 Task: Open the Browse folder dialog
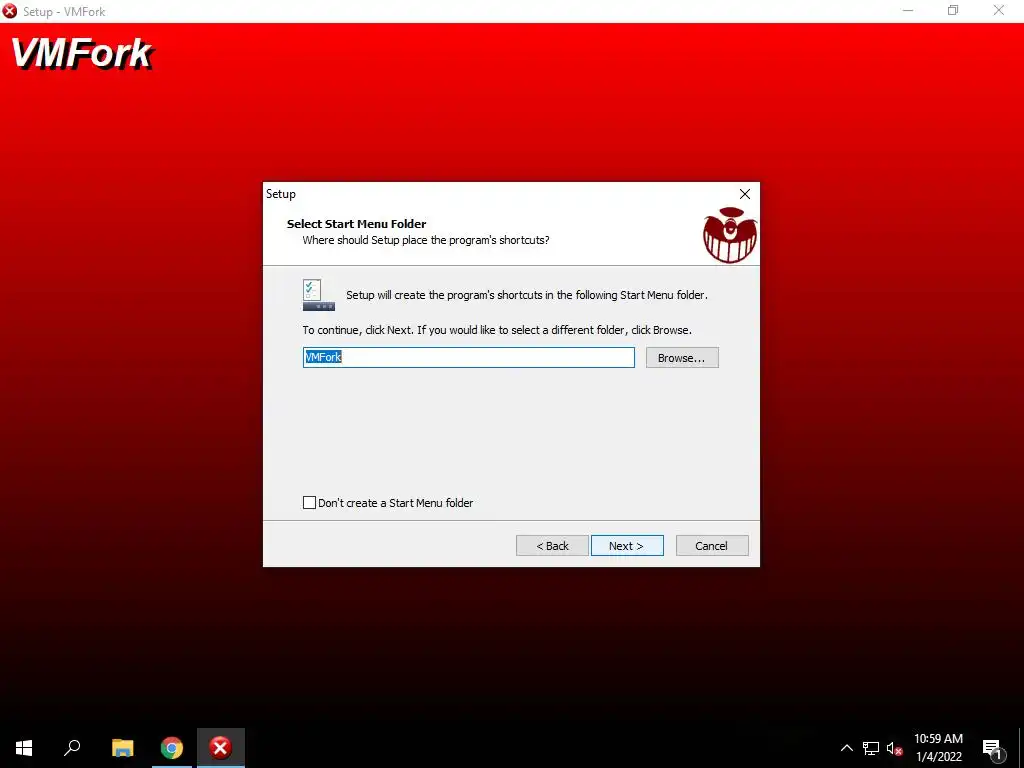[x=682, y=357]
